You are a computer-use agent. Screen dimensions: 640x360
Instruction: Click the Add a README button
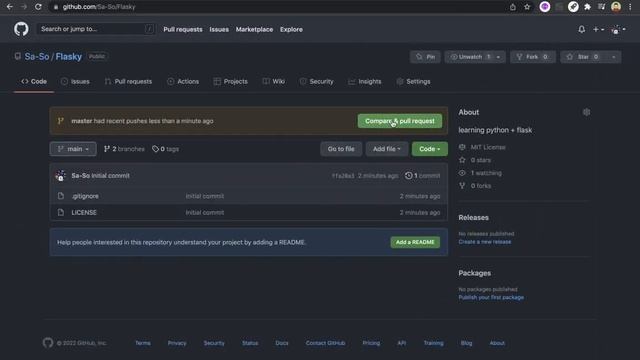[415, 242]
